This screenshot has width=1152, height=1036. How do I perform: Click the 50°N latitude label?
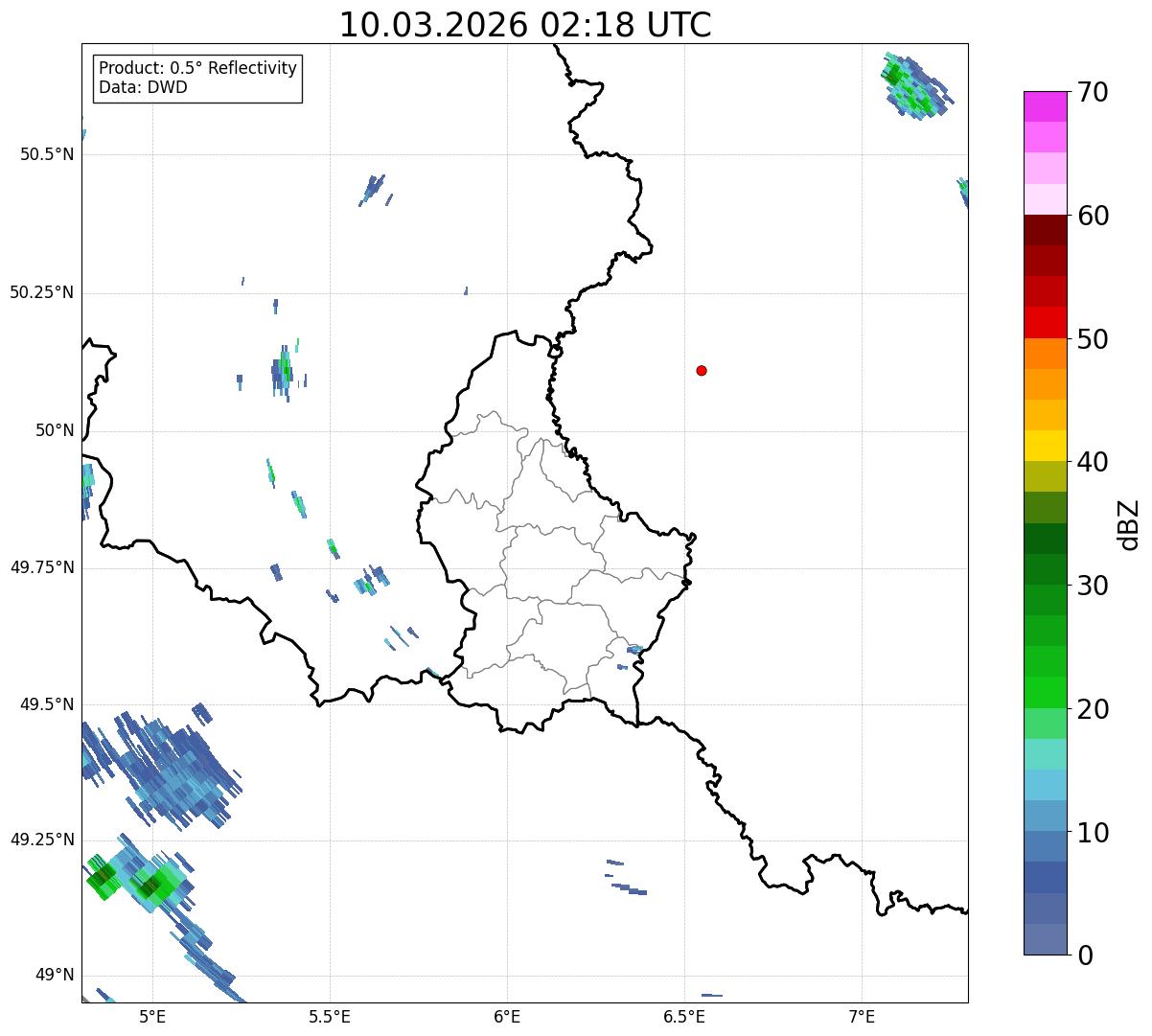pyautogui.click(x=55, y=430)
